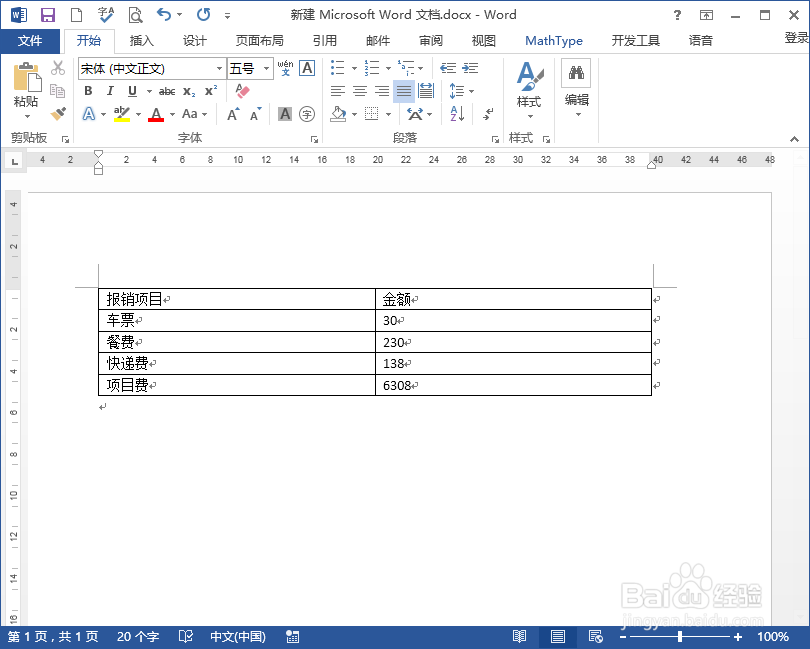Switch to 插入 Insert tab
The image size is (810, 649).
(142, 41)
